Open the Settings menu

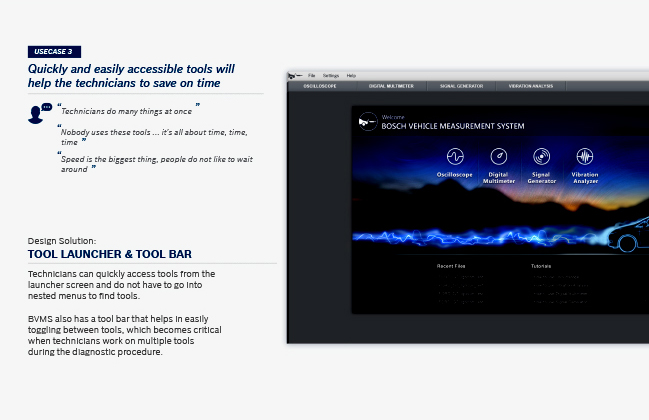click(330, 75)
